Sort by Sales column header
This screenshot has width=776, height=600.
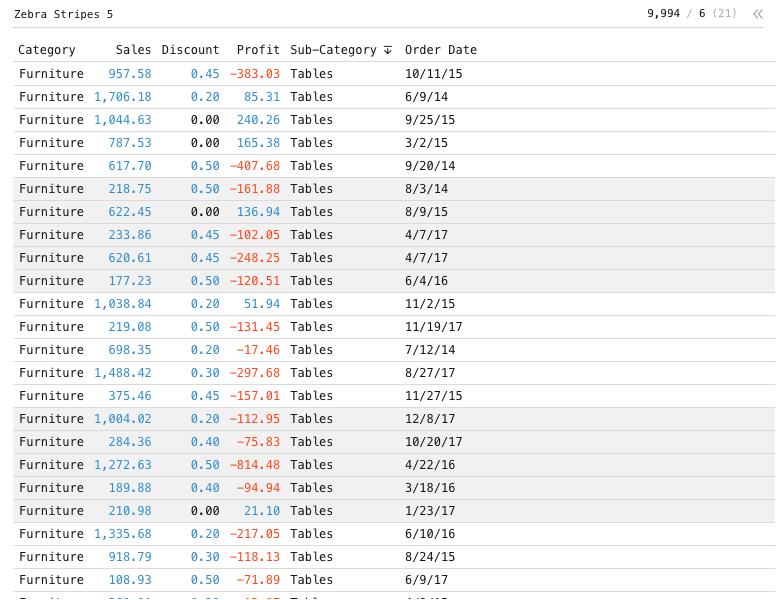point(134,50)
